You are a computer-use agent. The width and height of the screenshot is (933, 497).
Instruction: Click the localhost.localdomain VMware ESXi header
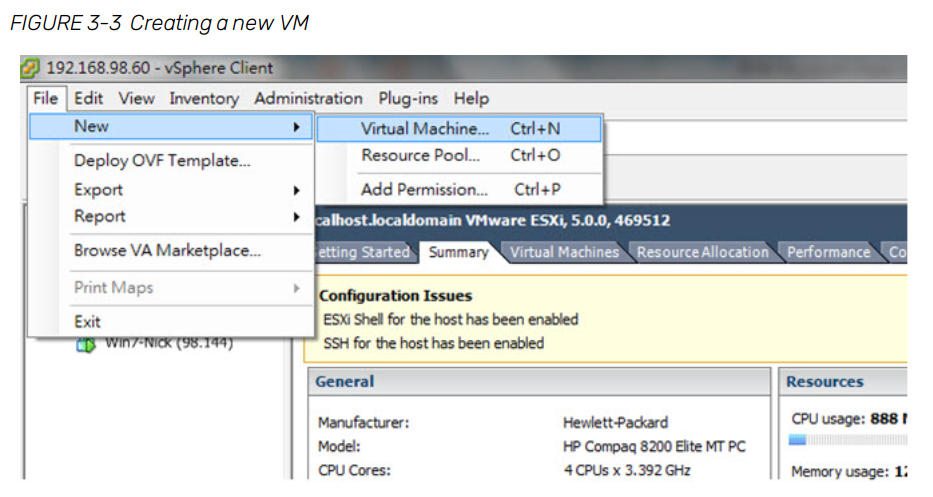tap(492, 221)
